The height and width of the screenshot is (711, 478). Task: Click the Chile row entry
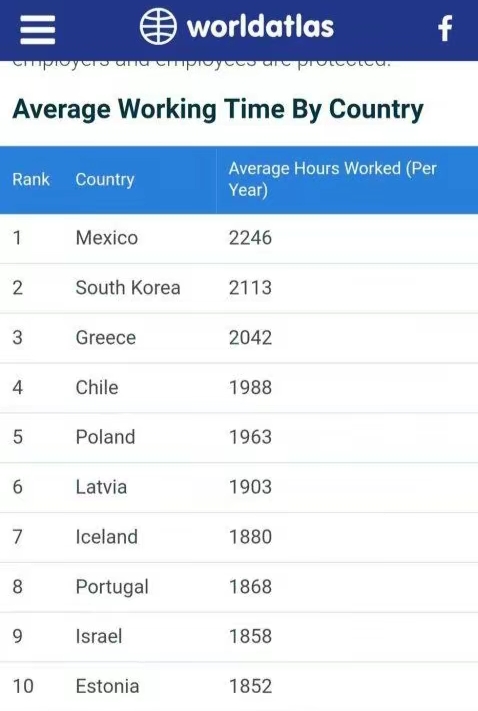pyautogui.click(x=239, y=388)
